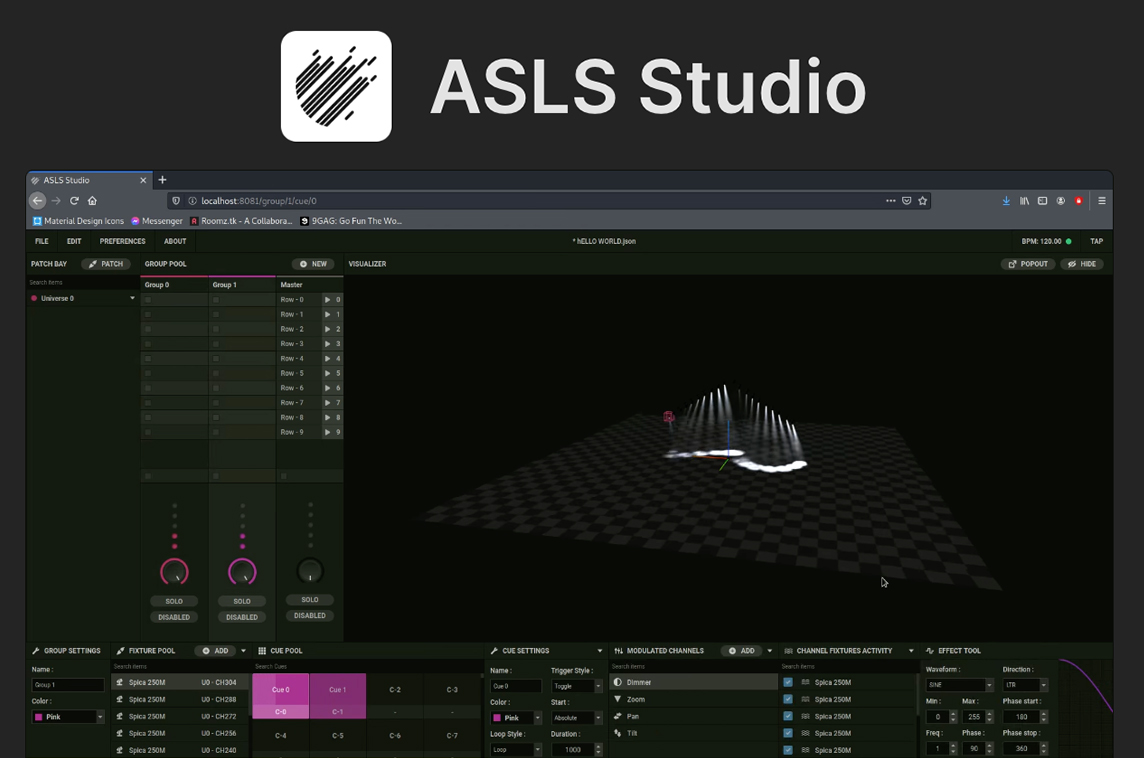
Task: Play master Row - 3
Action: pos(328,344)
